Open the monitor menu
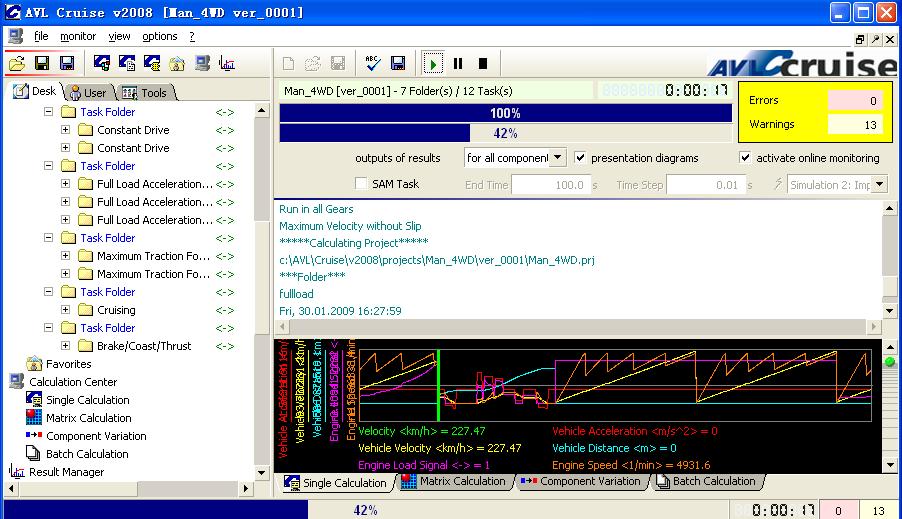Image resolution: width=902 pixels, height=519 pixels. [78, 36]
